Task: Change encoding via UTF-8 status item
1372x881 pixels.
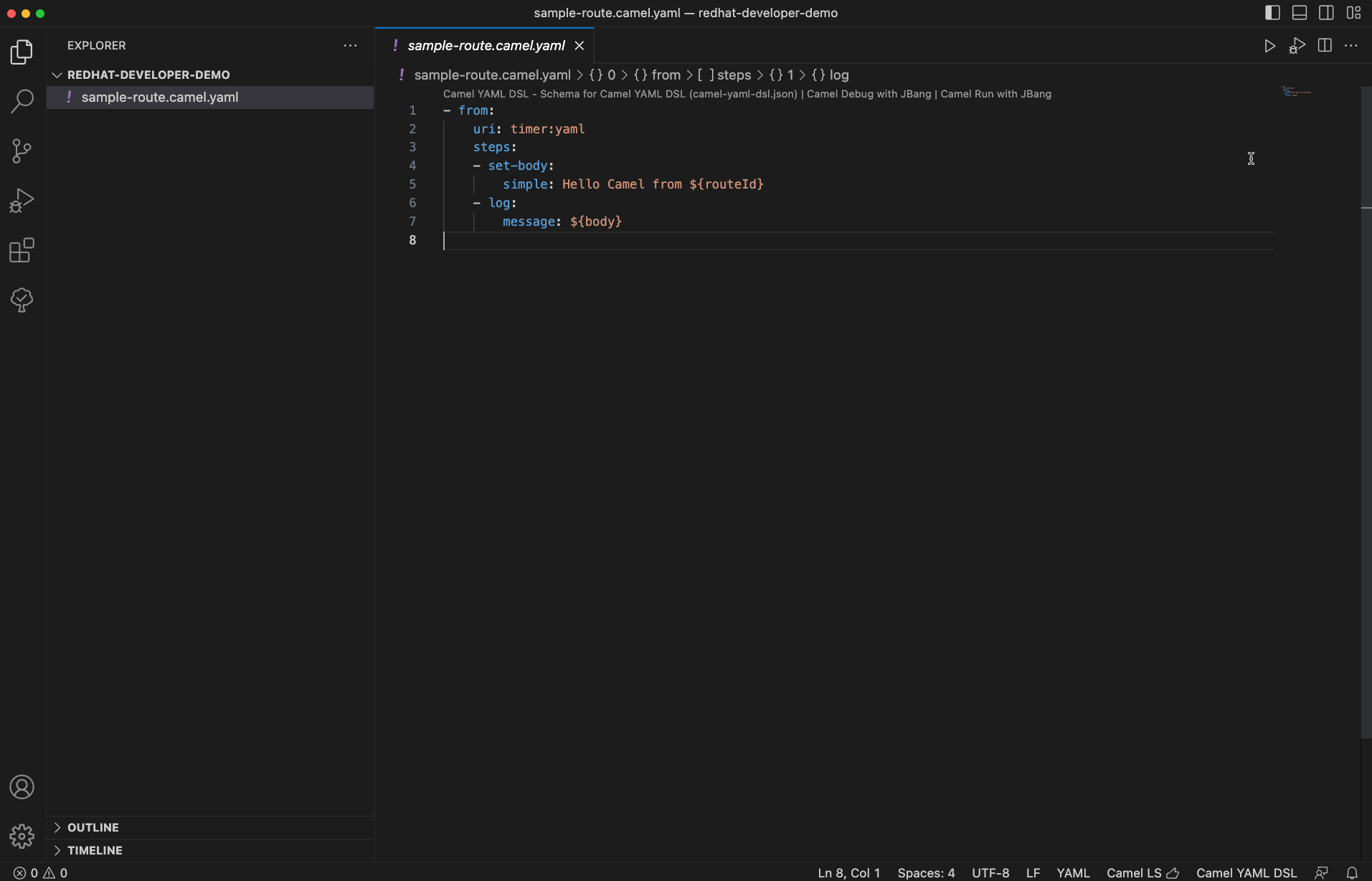Action: pos(990,872)
